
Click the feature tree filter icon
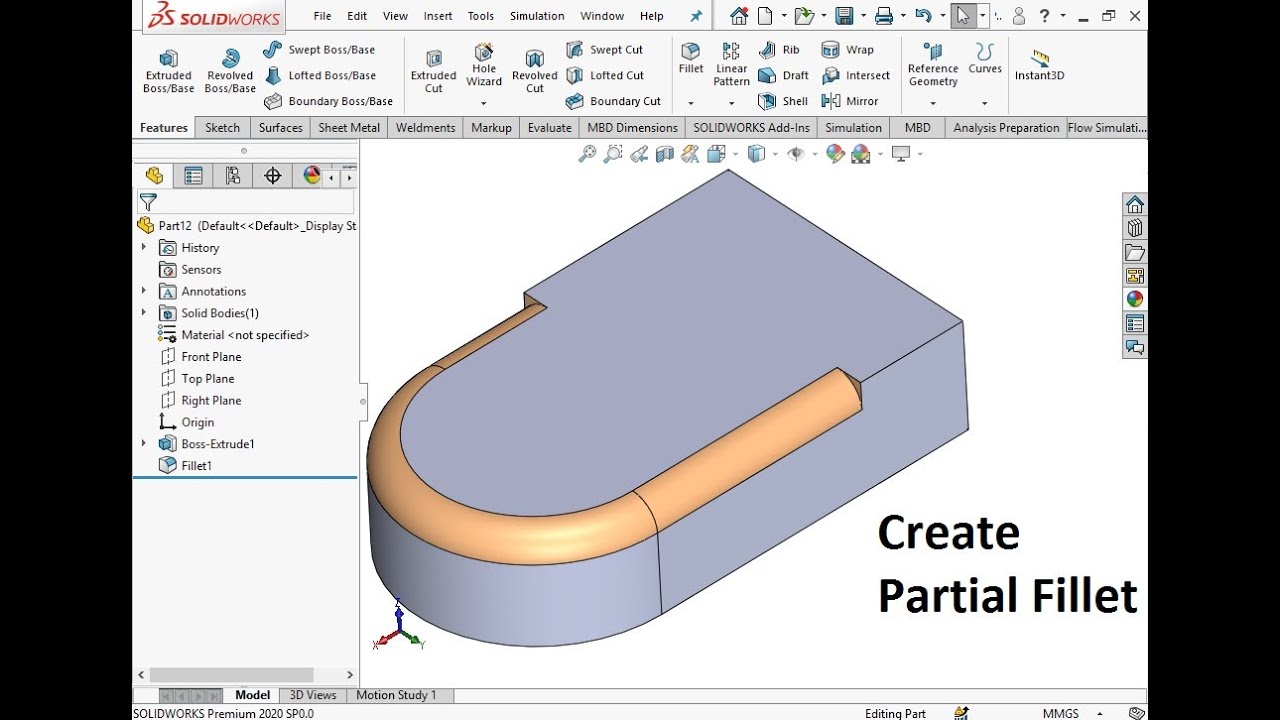coord(148,202)
